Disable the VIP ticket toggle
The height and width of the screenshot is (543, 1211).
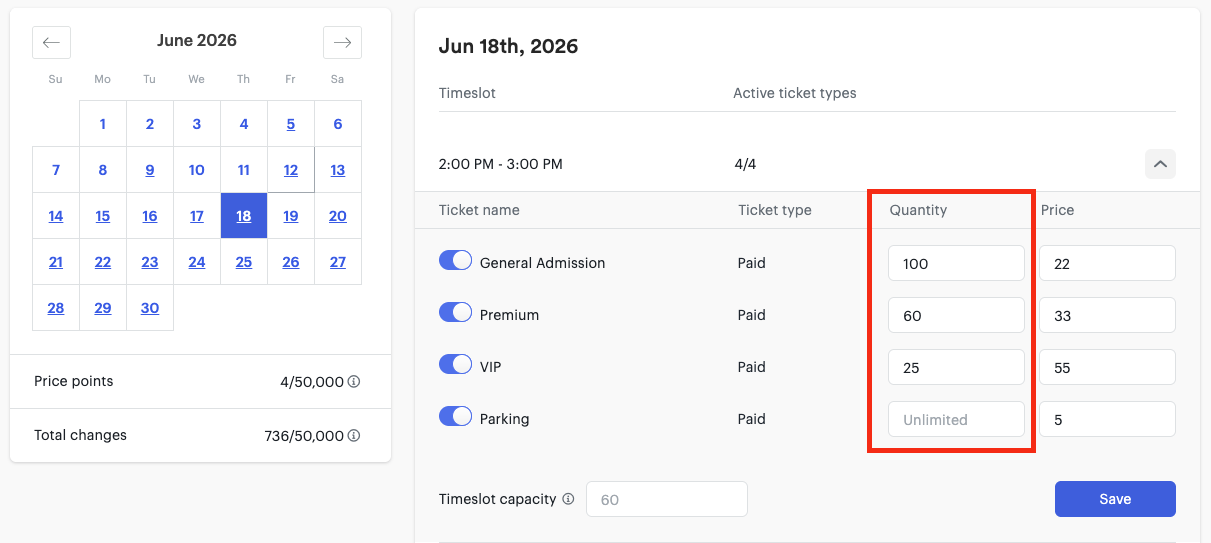tap(455, 364)
